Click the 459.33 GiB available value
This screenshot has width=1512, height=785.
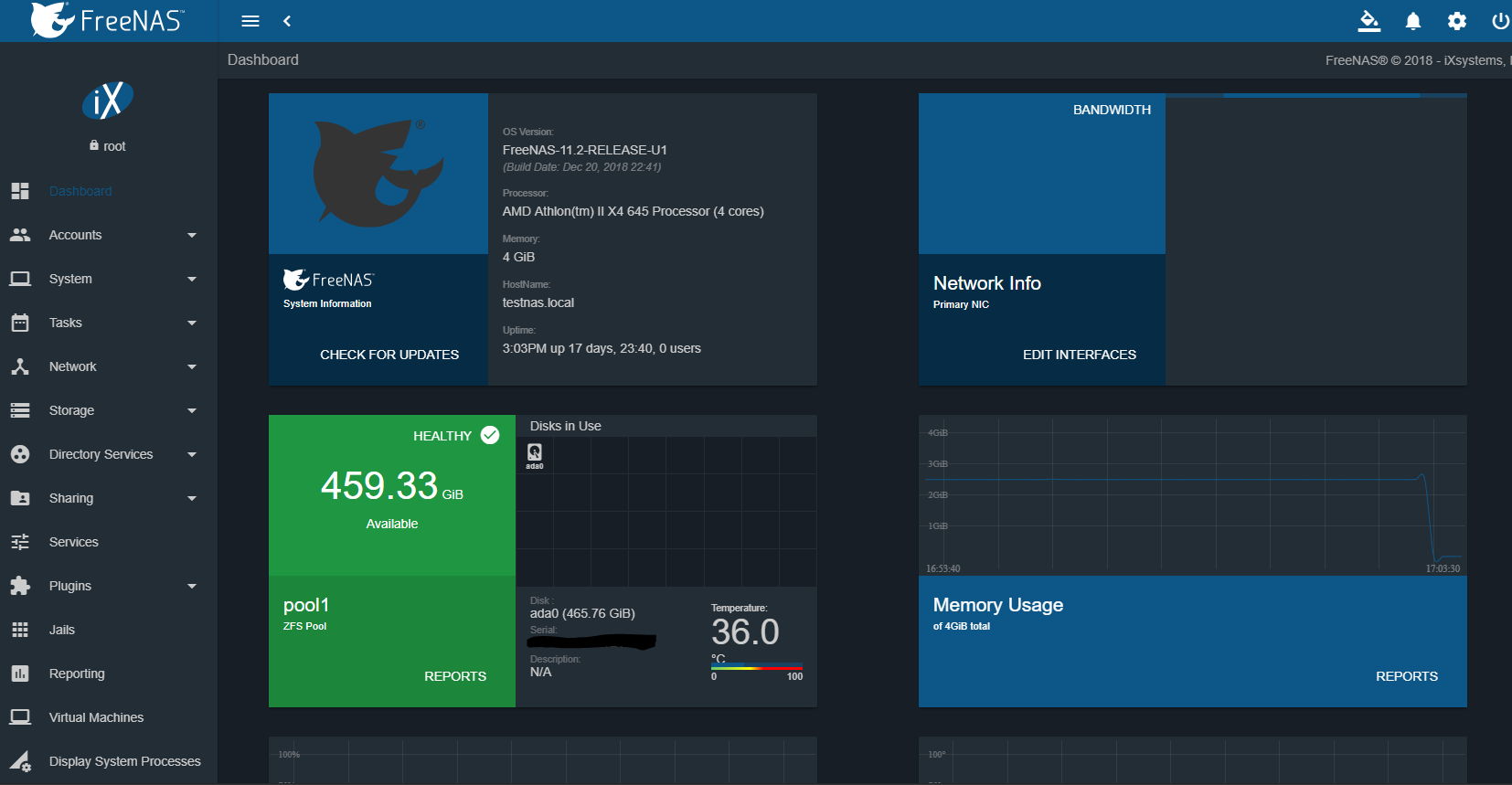tap(392, 486)
